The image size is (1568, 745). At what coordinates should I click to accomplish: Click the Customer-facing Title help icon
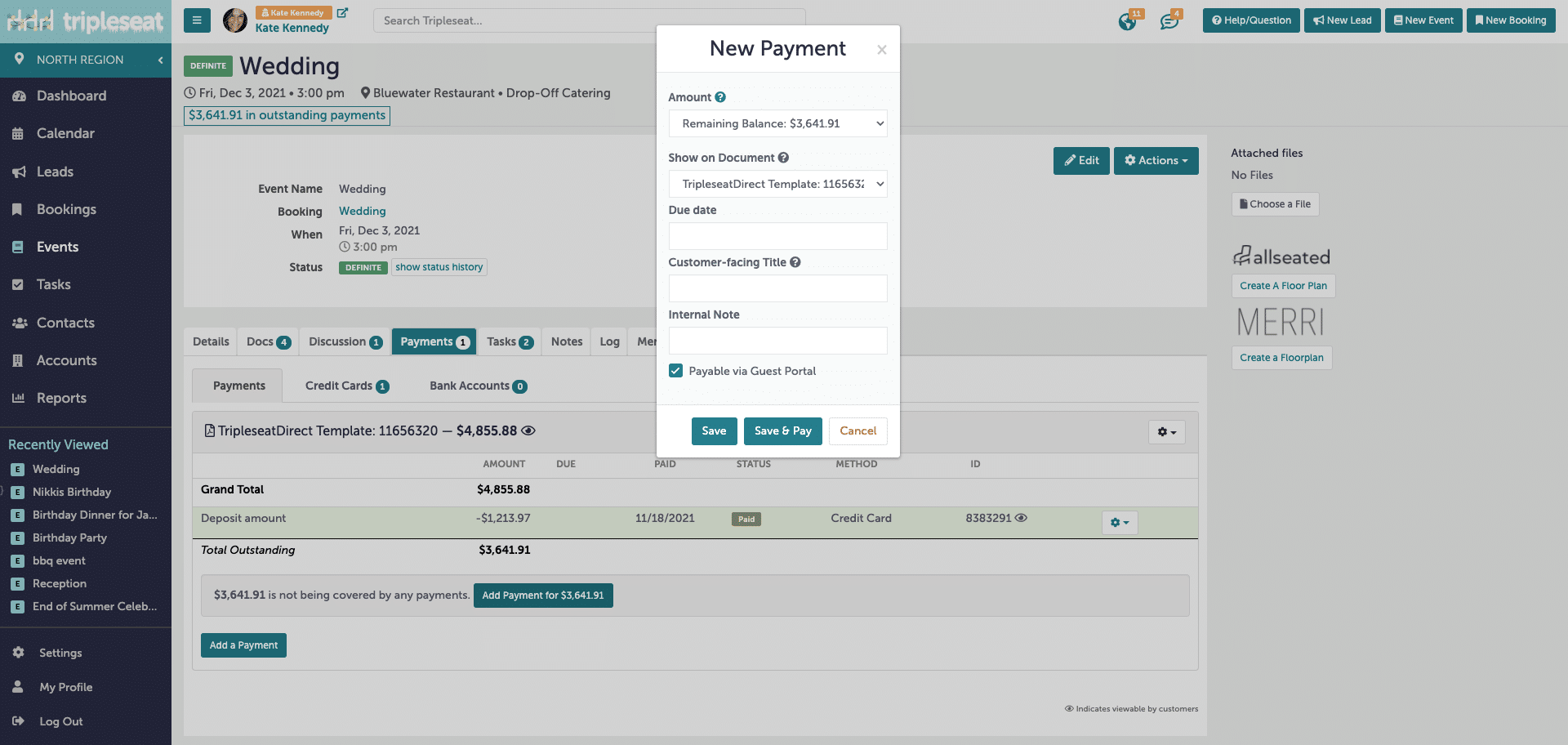coord(795,262)
